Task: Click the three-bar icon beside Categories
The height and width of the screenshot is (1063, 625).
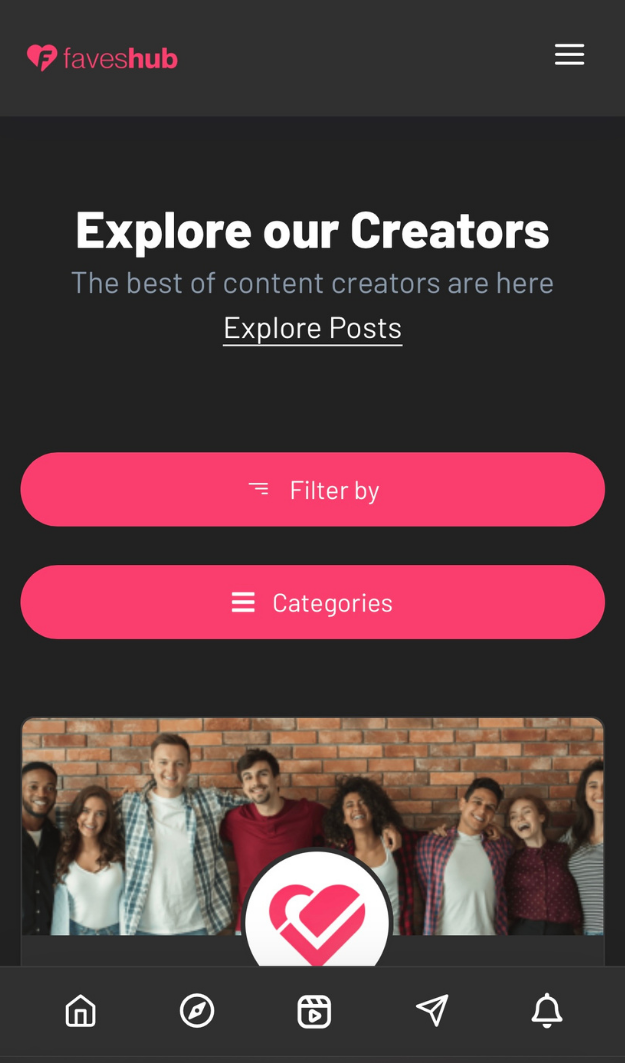Action: [x=243, y=602]
